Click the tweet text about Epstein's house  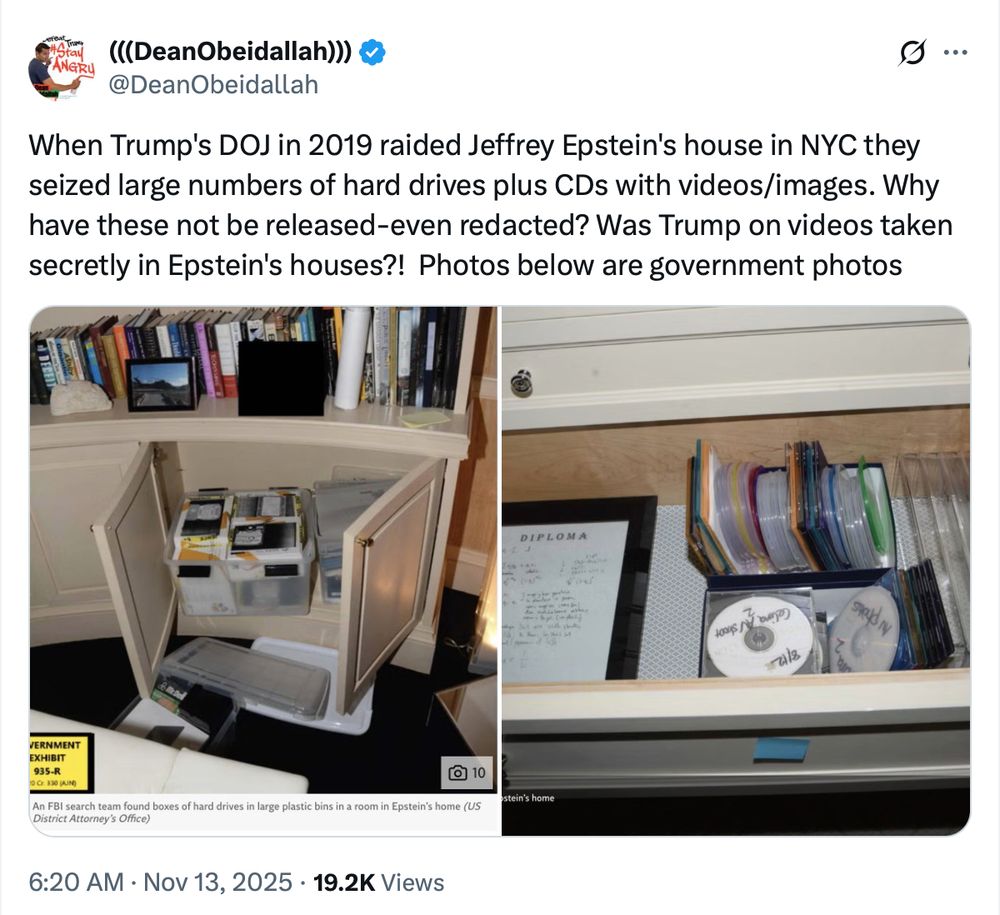(490, 205)
